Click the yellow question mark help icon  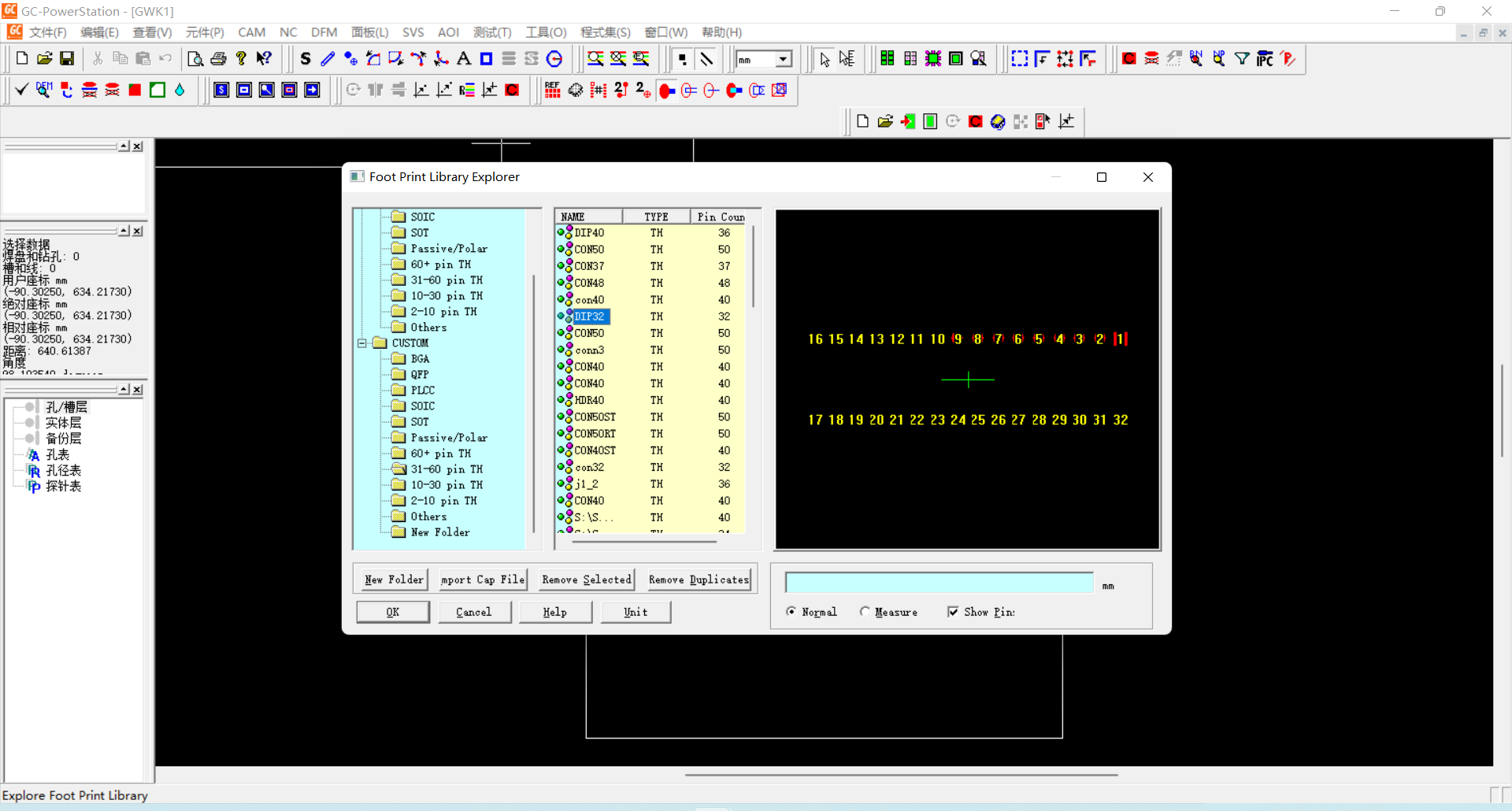[x=241, y=58]
